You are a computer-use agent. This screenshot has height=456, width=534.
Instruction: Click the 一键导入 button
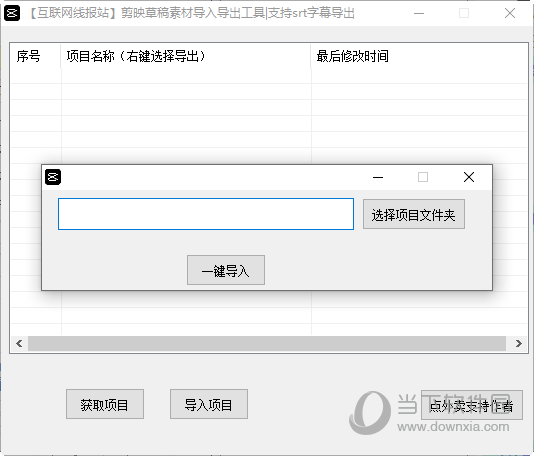226,270
